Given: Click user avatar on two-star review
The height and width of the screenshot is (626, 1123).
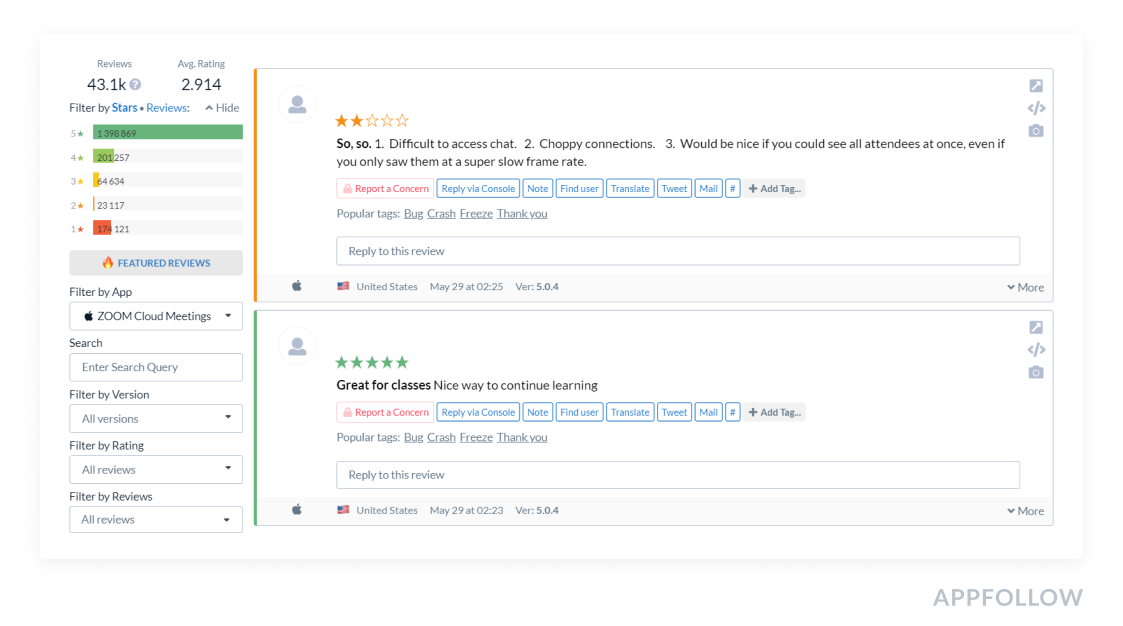Looking at the screenshot, I should [297, 105].
